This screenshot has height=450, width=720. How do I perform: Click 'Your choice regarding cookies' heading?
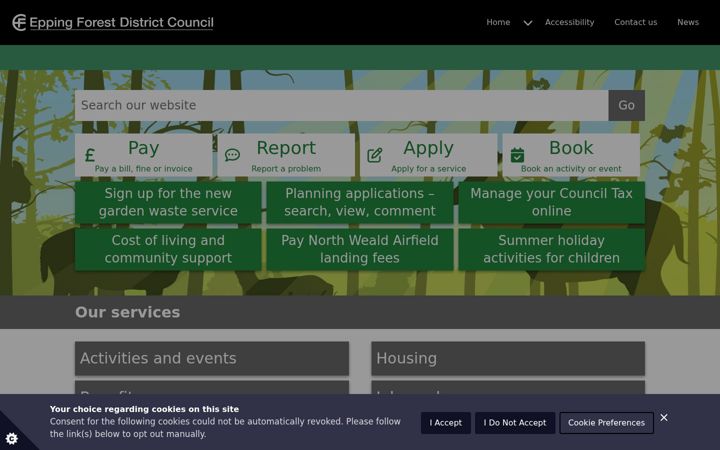144,409
